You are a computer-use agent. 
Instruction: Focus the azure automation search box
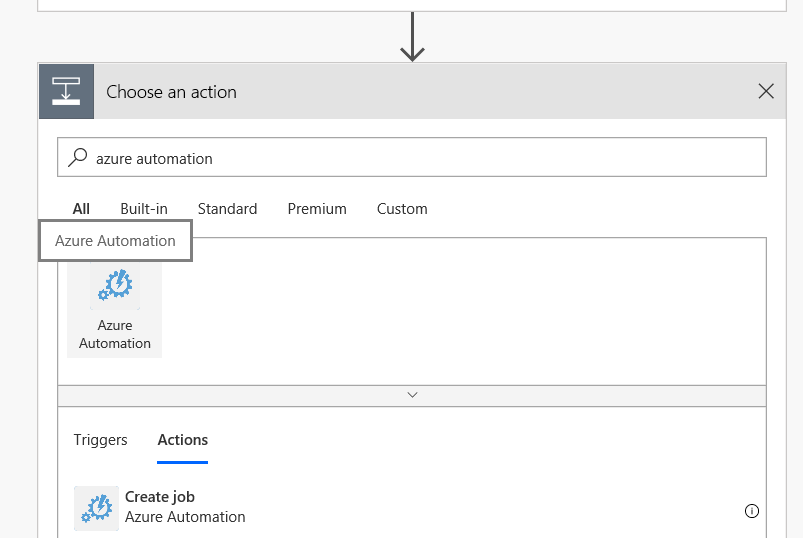pyautogui.click(x=420, y=158)
